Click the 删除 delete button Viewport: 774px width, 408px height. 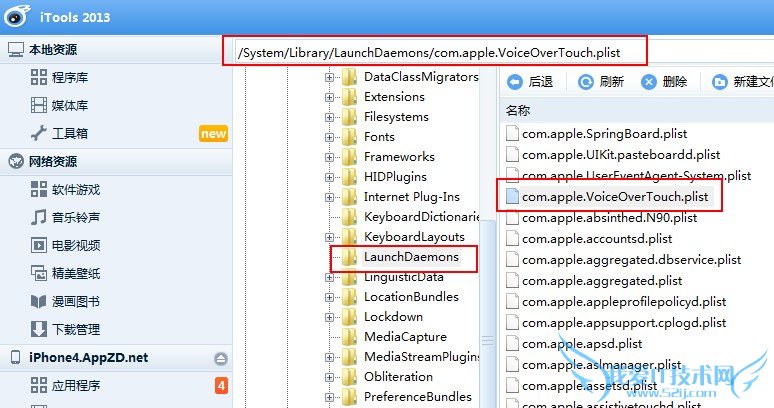tap(664, 81)
